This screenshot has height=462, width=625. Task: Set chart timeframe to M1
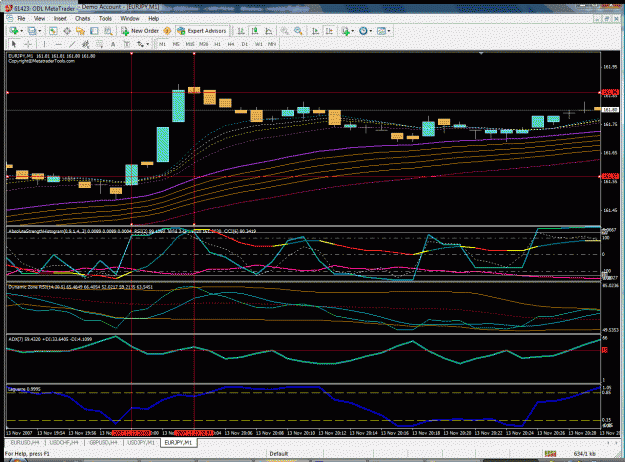coord(162,44)
